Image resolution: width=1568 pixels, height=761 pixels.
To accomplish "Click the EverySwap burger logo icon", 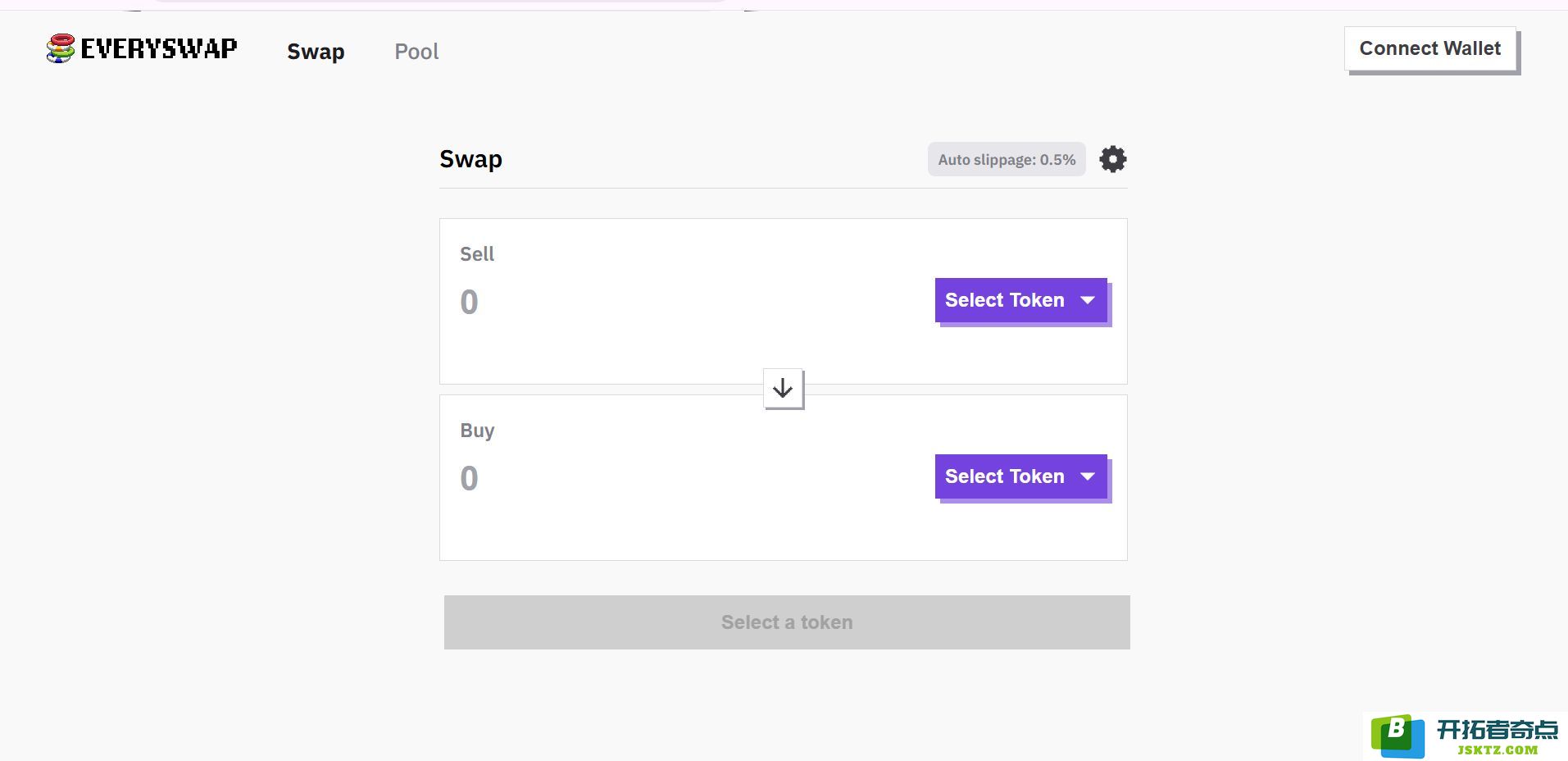I will 60,48.
